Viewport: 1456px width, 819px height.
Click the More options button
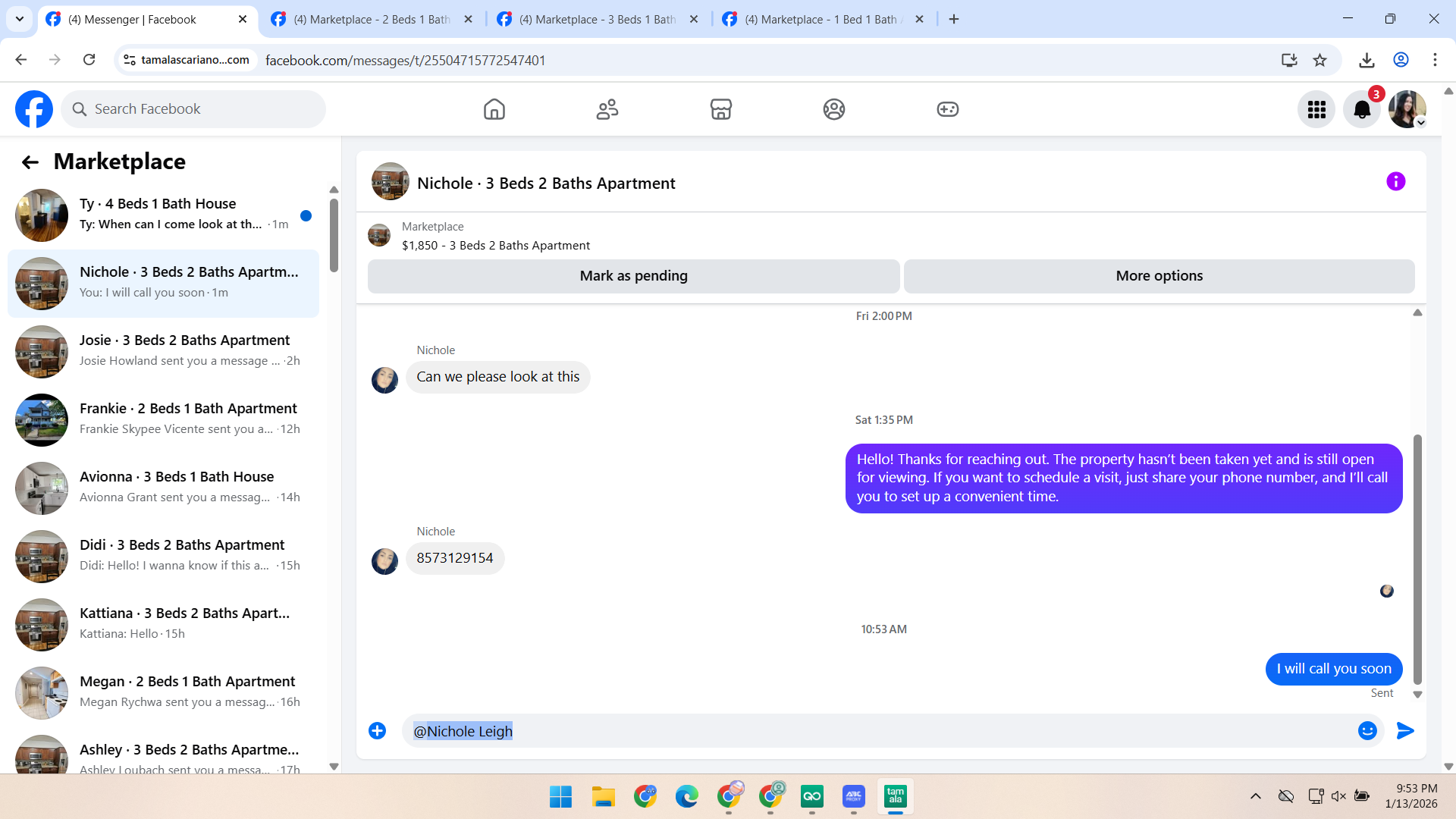pyautogui.click(x=1159, y=276)
